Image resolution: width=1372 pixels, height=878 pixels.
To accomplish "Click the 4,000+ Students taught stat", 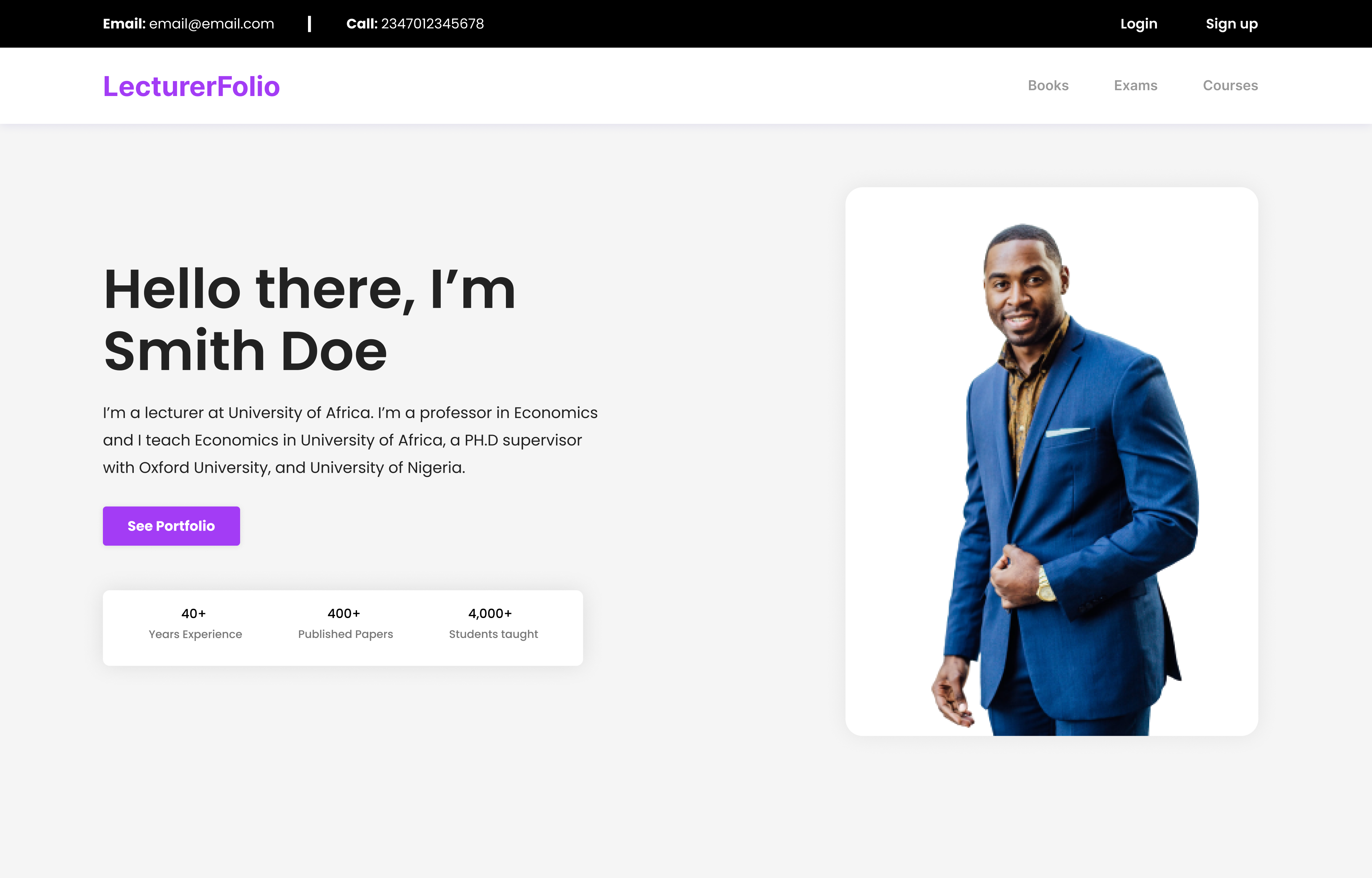I will click(x=493, y=623).
